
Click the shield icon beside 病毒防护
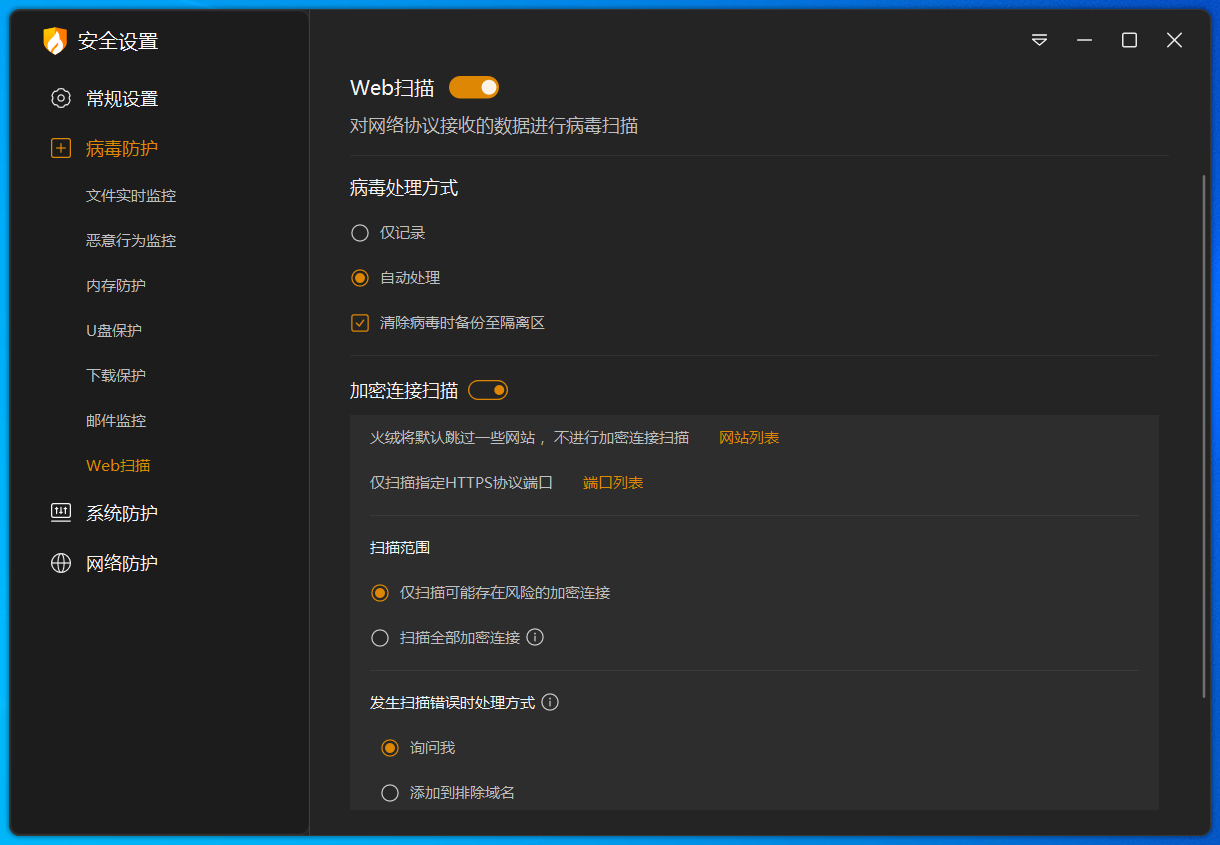click(x=61, y=147)
